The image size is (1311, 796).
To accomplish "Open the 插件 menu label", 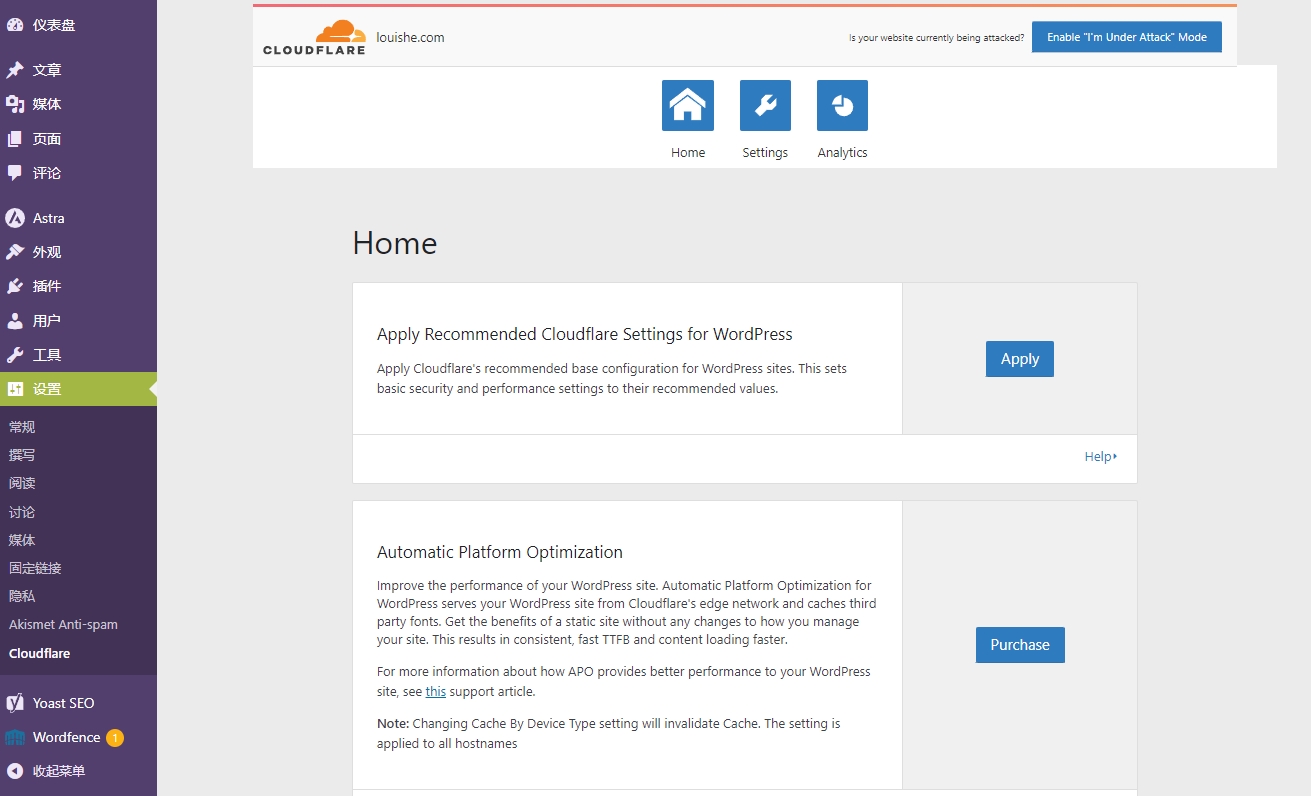I will [x=47, y=286].
